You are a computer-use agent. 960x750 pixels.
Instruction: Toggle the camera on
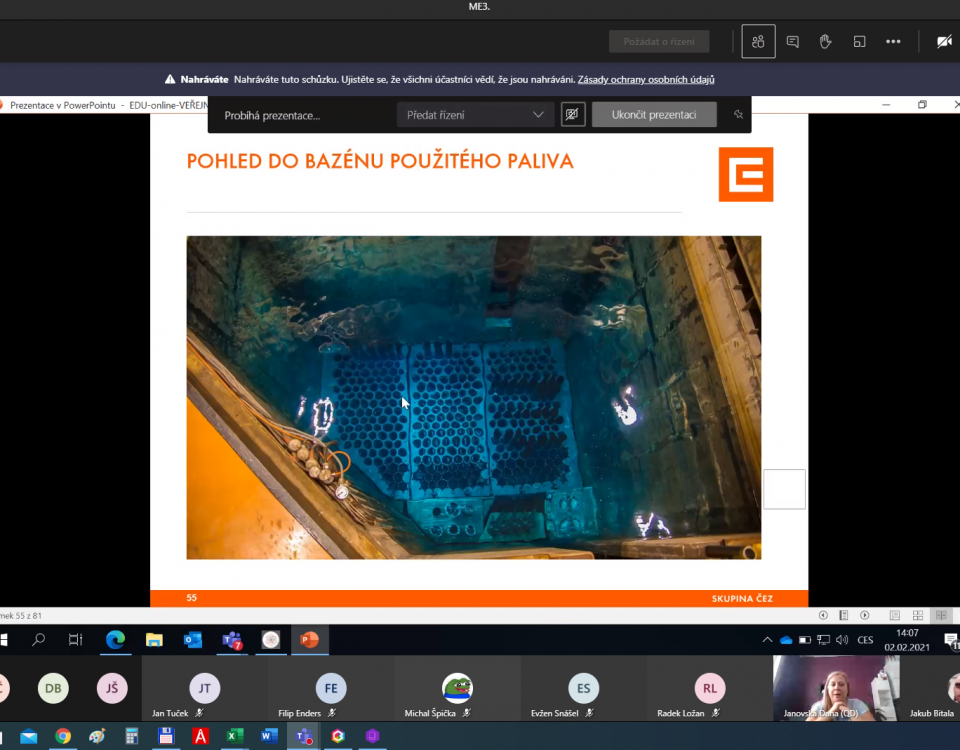click(944, 42)
